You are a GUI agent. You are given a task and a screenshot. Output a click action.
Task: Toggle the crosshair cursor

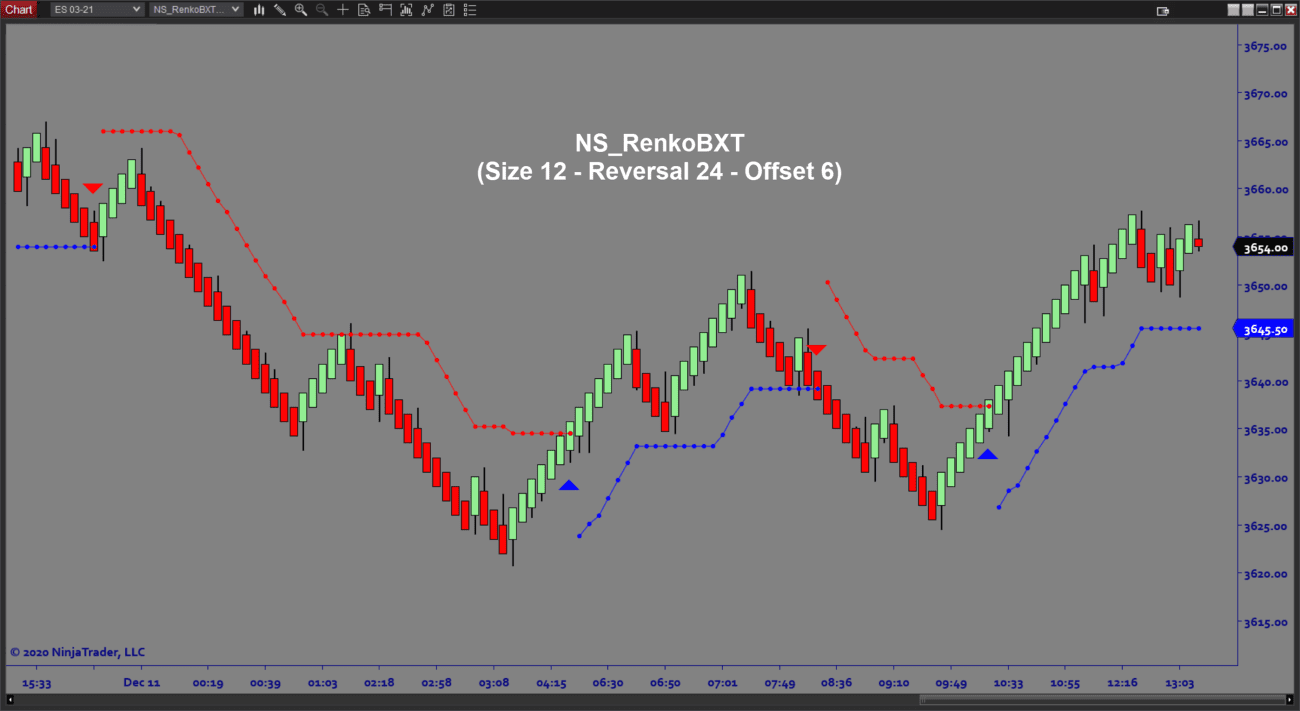[343, 10]
